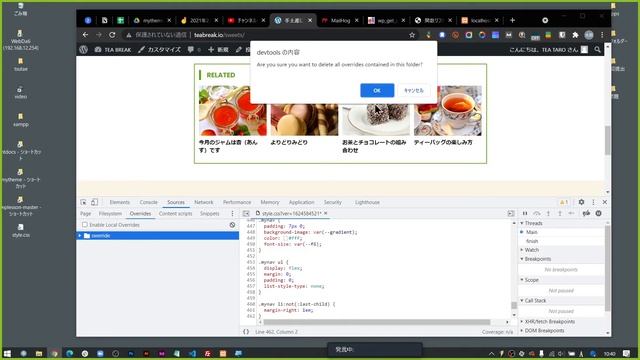Viewport: 640px width, 360px height.
Task: Click the teabreak.io address bar
Action: click(x=220, y=35)
